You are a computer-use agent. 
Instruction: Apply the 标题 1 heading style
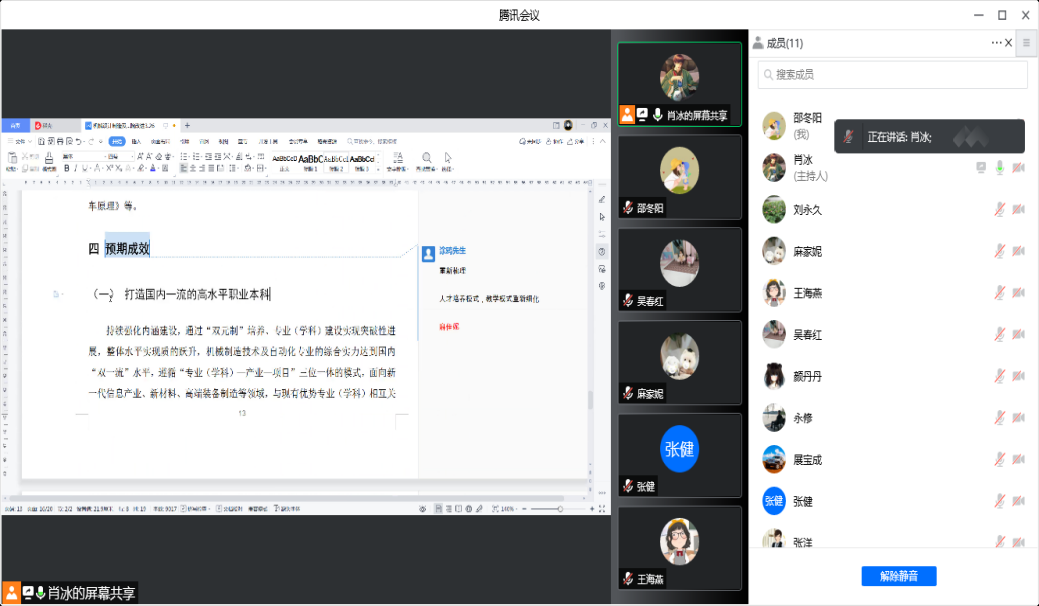(x=310, y=161)
